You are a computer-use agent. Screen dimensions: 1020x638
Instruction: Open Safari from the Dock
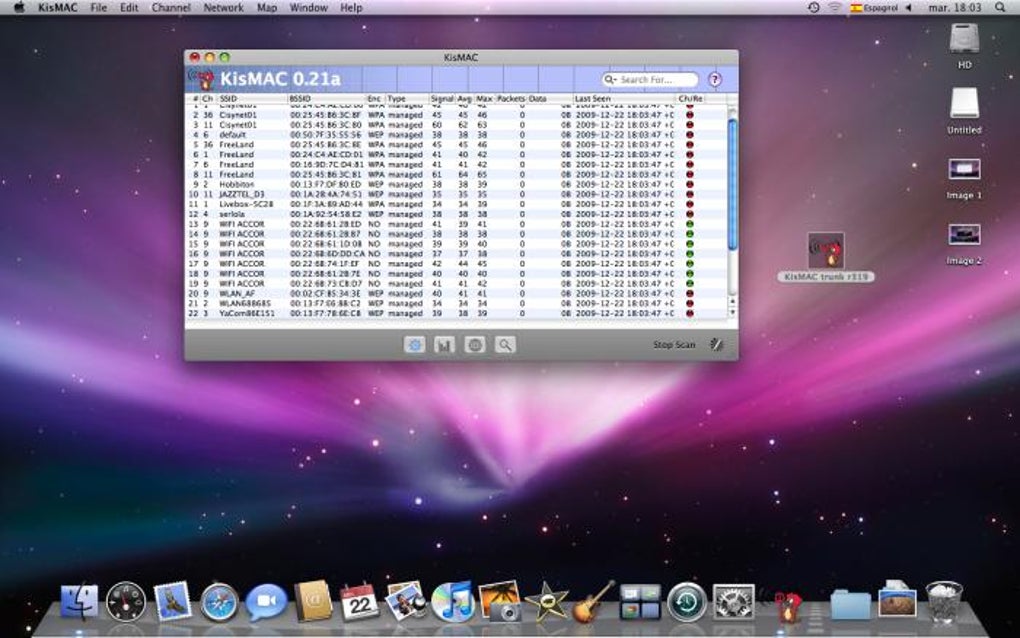[219, 602]
